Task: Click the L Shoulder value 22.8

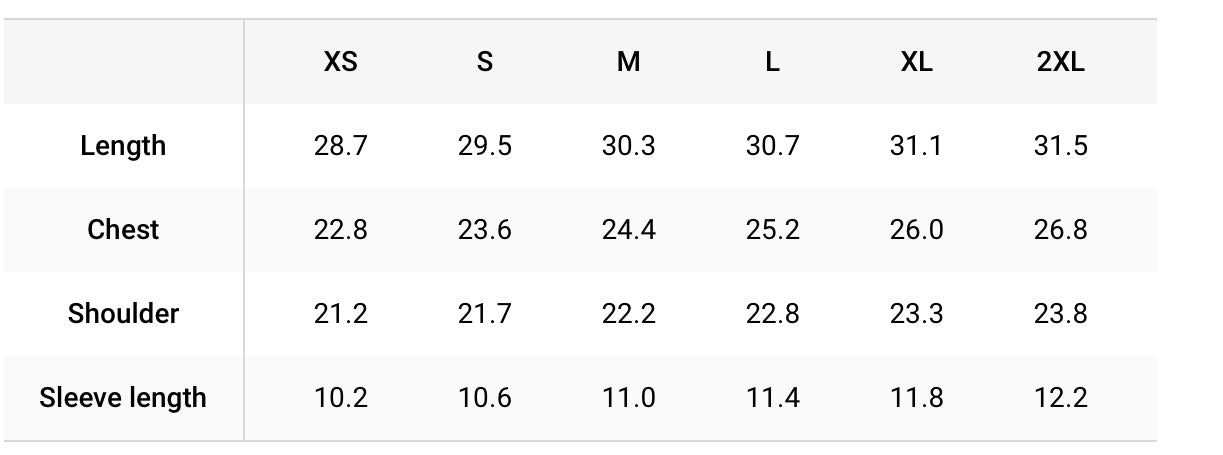Action: click(x=772, y=314)
